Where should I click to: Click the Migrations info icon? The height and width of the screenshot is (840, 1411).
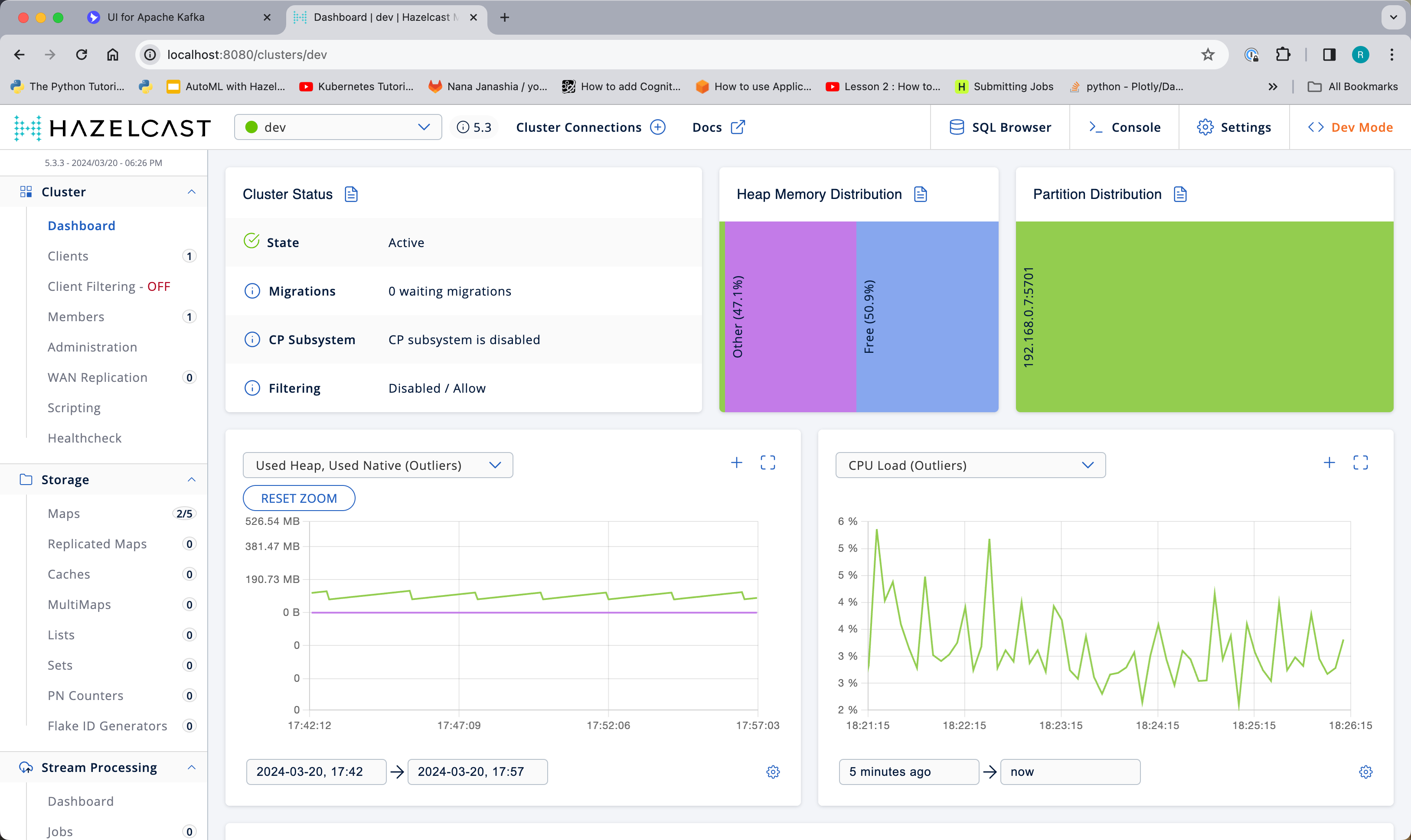pos(252,291)
